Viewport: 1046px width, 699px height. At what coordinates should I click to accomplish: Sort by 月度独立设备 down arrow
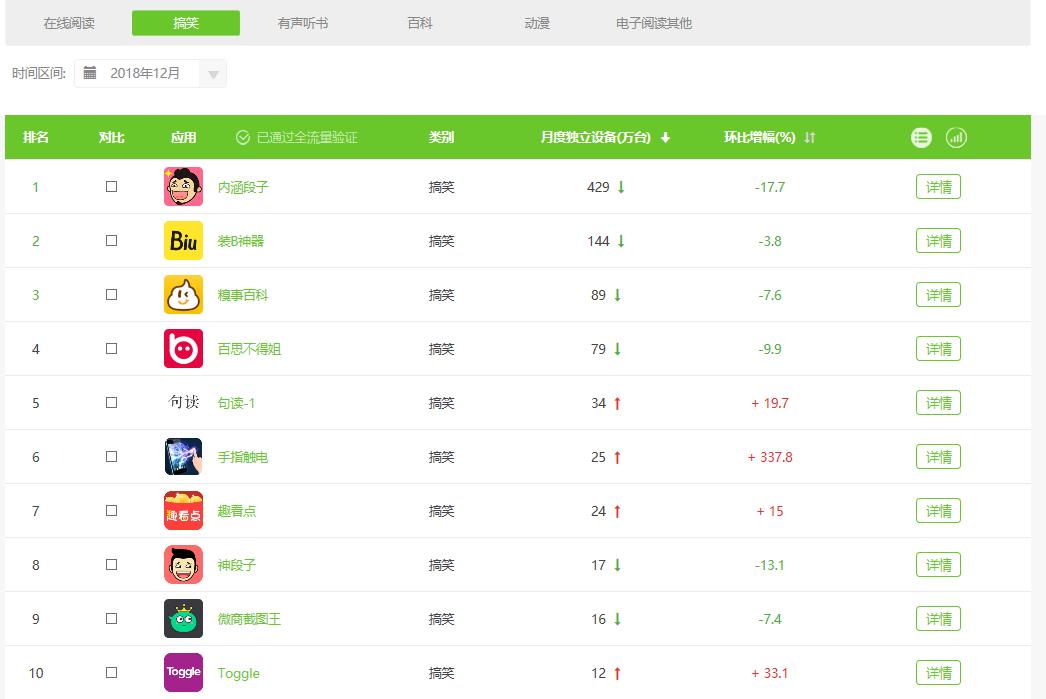pyautogui.click(x=665, y=137)
